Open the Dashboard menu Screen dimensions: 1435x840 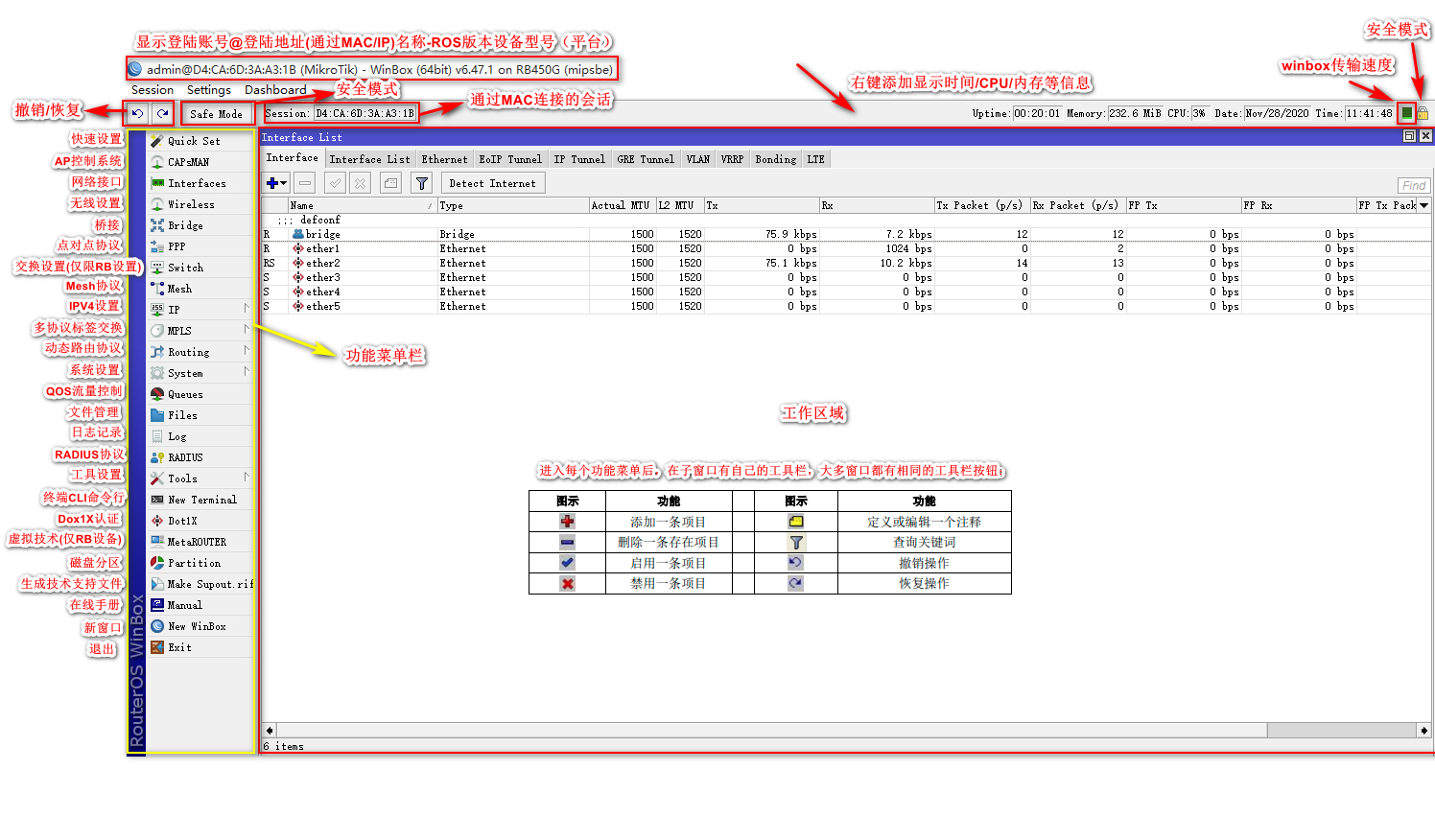pyautogui.click(x=275, y=89)
